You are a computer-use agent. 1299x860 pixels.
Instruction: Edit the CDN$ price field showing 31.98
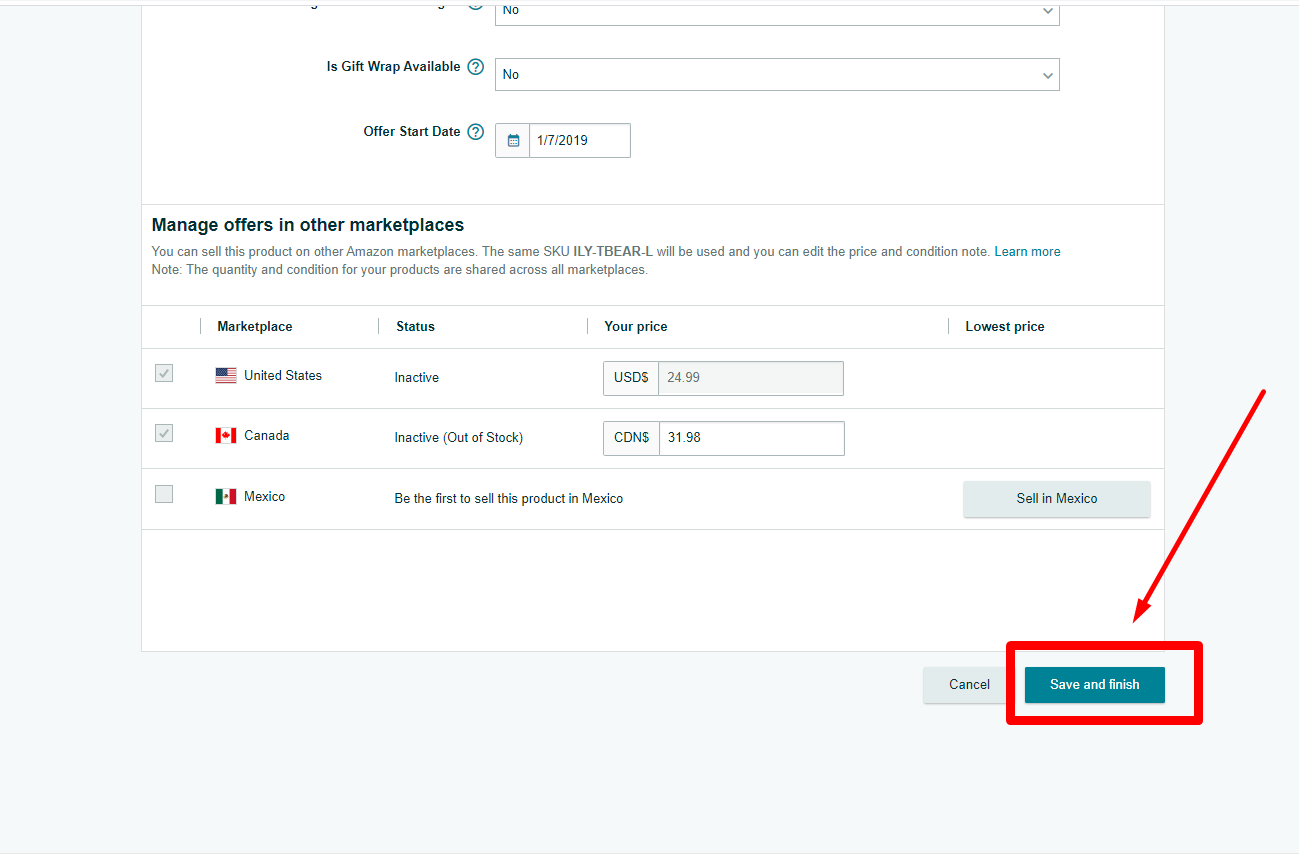(751, 438)
